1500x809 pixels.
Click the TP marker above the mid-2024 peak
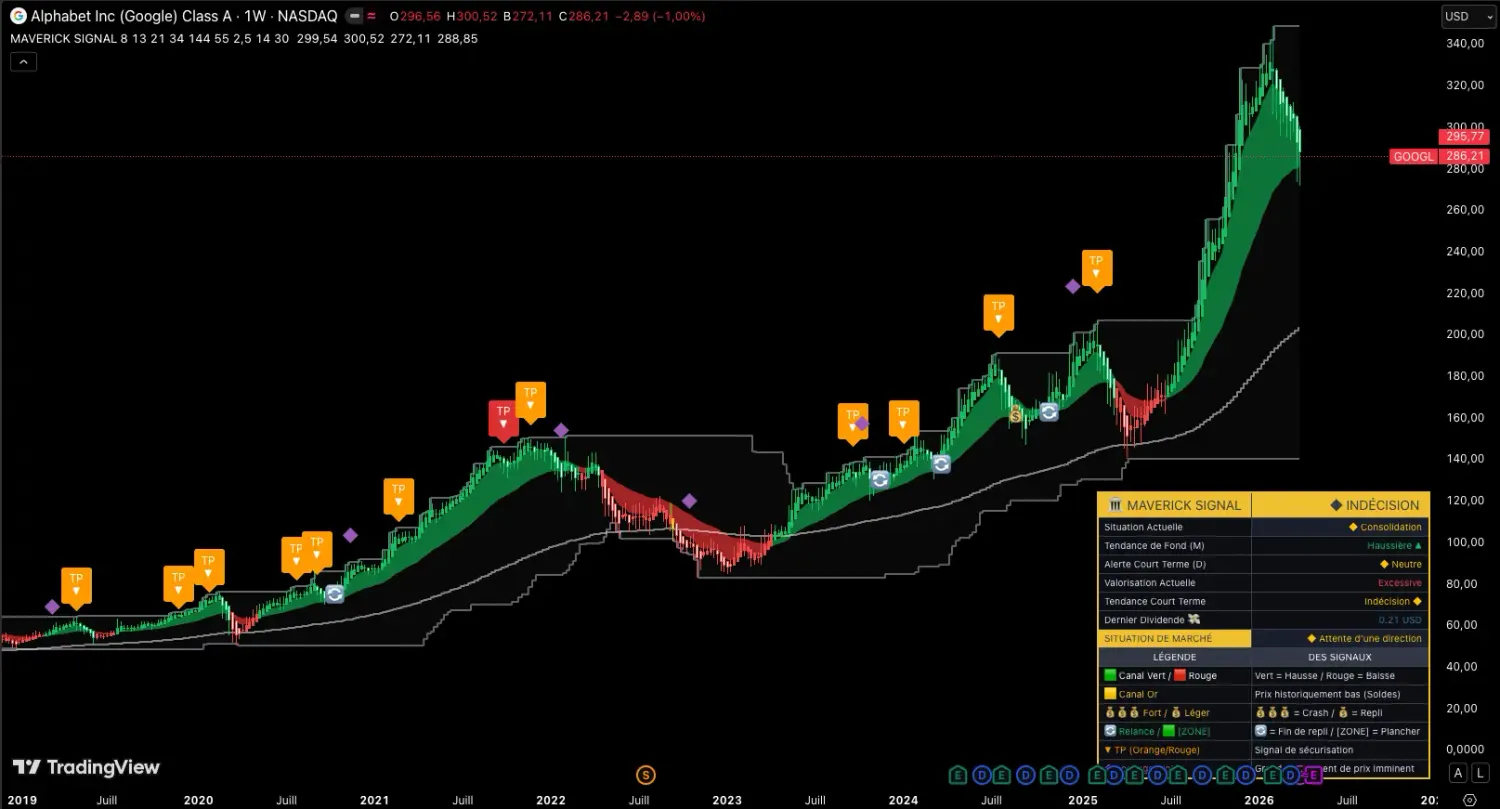pos(997,313)
